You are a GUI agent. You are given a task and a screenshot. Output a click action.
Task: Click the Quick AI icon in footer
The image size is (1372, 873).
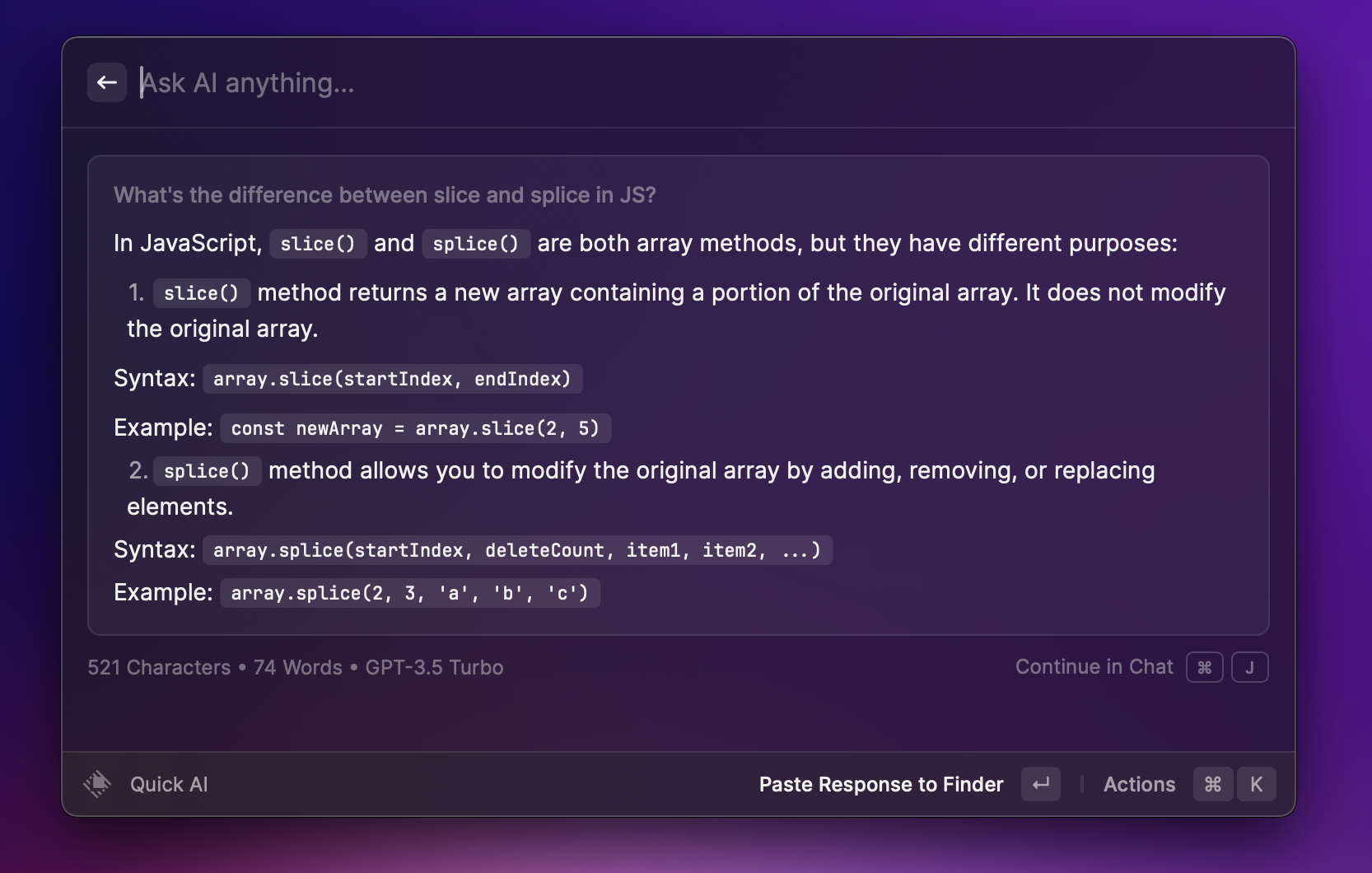click(97, 784)
